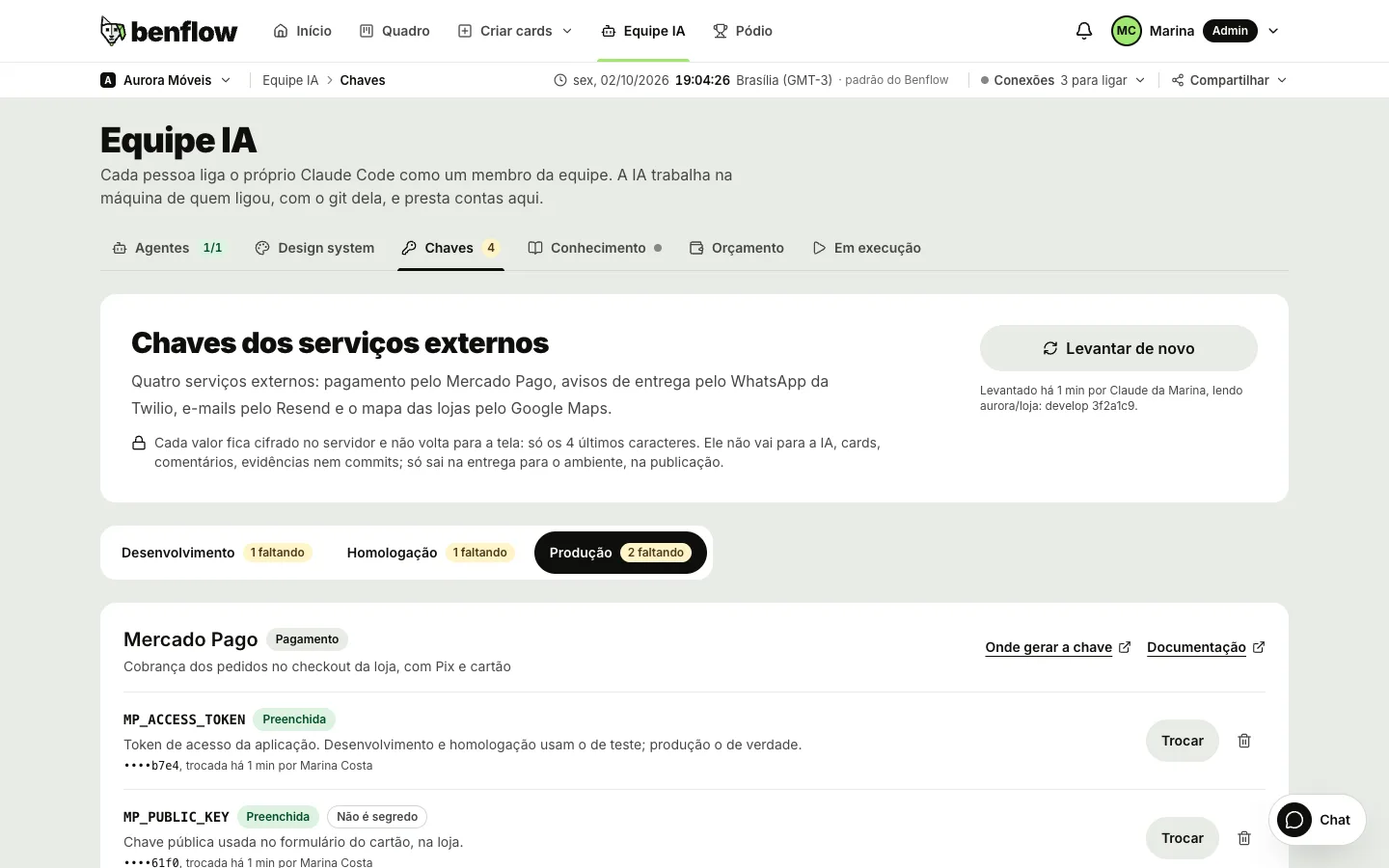Click the MC user avatar
Image resolution: width=1389 pixels, height=868 pixels.
click(x=1126, y=31)
